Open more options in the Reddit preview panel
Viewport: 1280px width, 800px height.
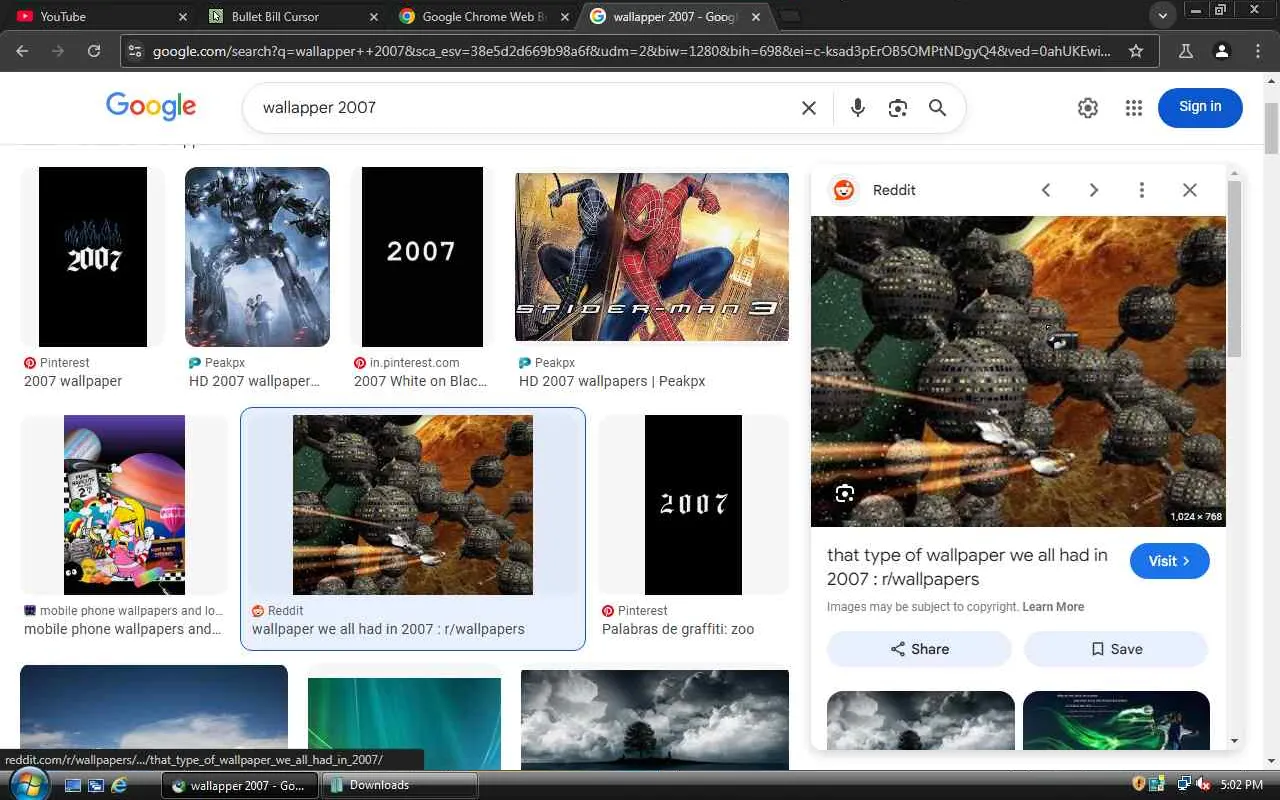coord(1142,190)
